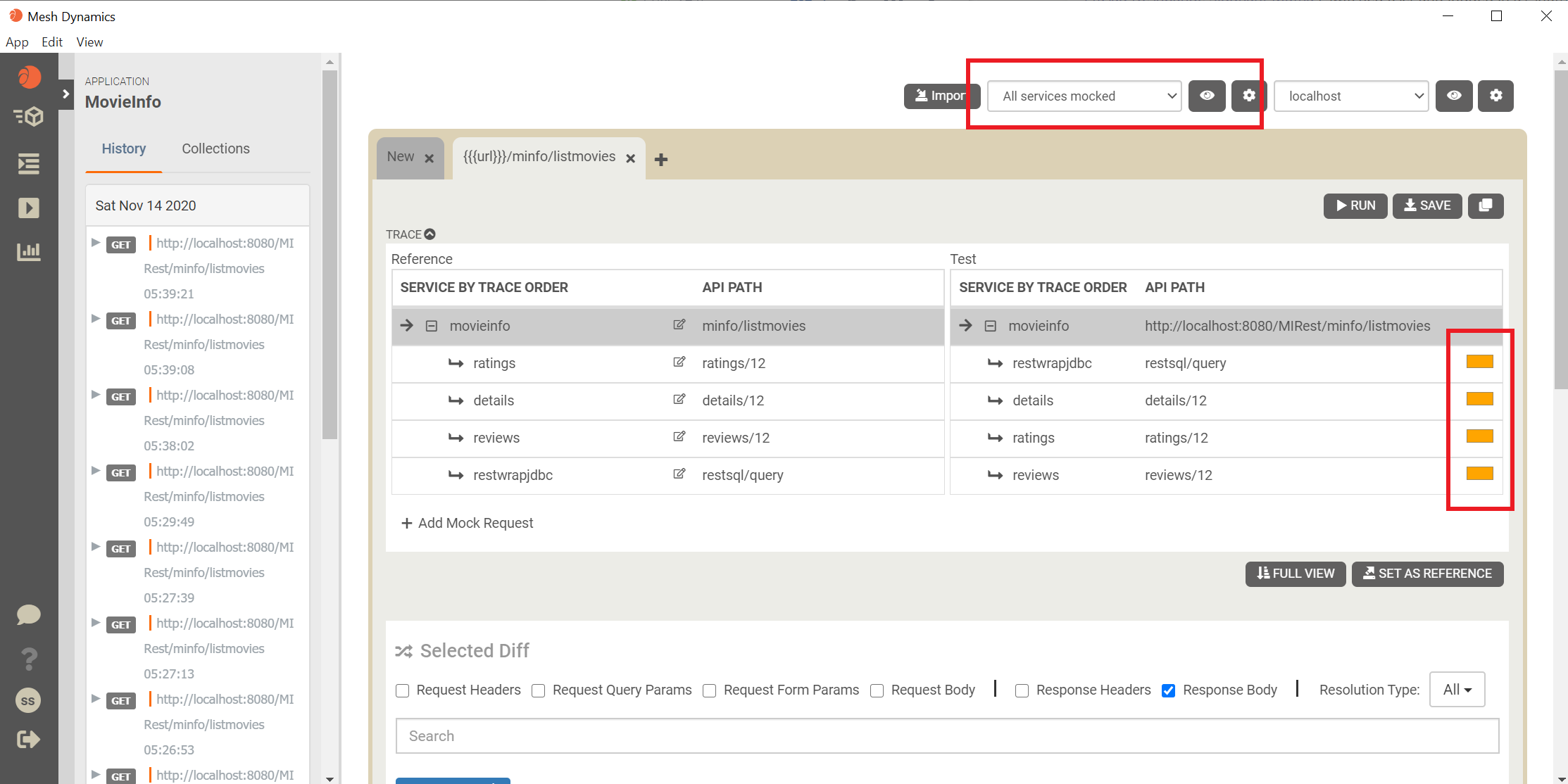Save the request

(x=1427, y=206)
